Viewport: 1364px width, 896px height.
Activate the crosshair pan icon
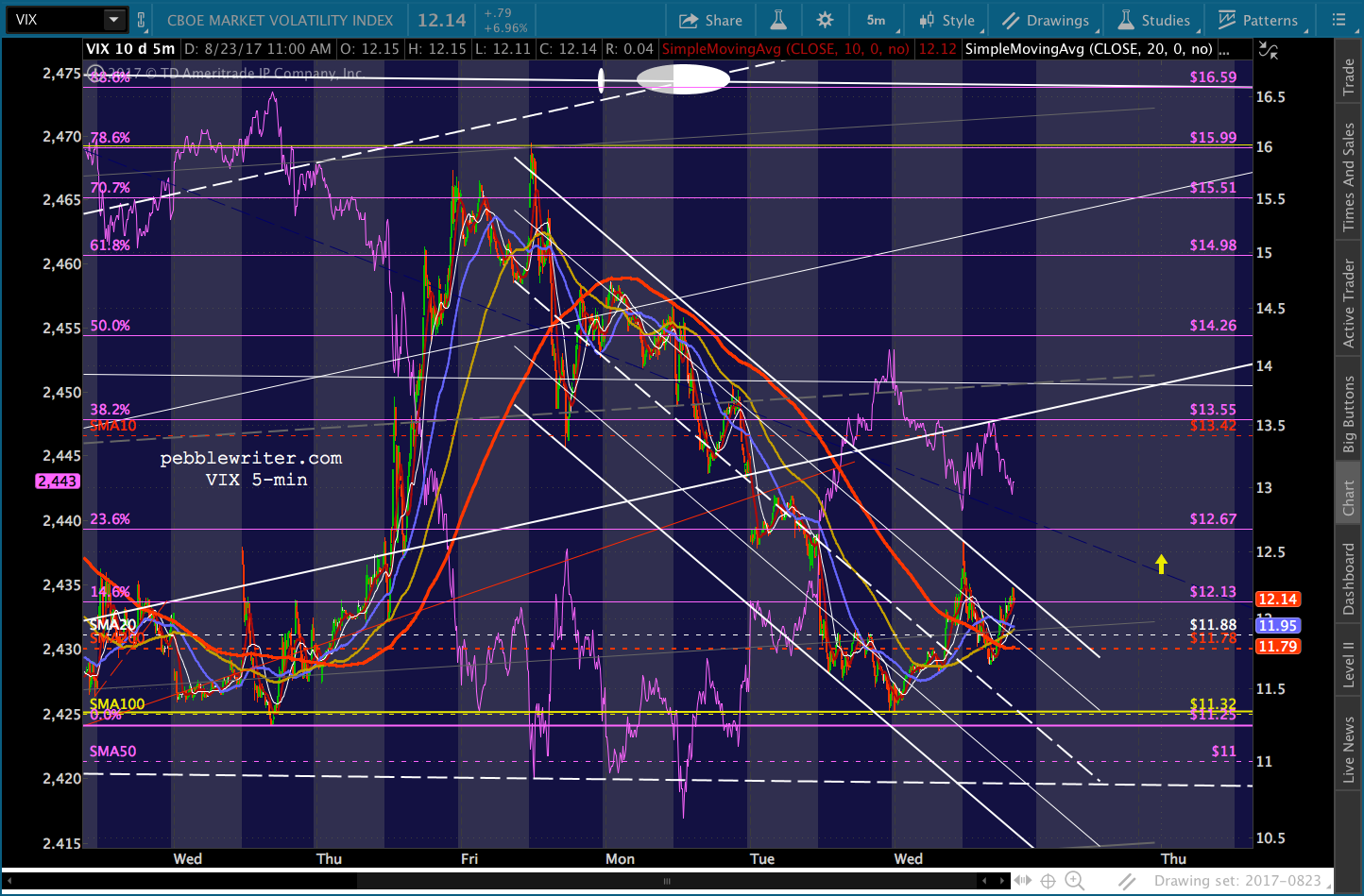click(1048, 881)
